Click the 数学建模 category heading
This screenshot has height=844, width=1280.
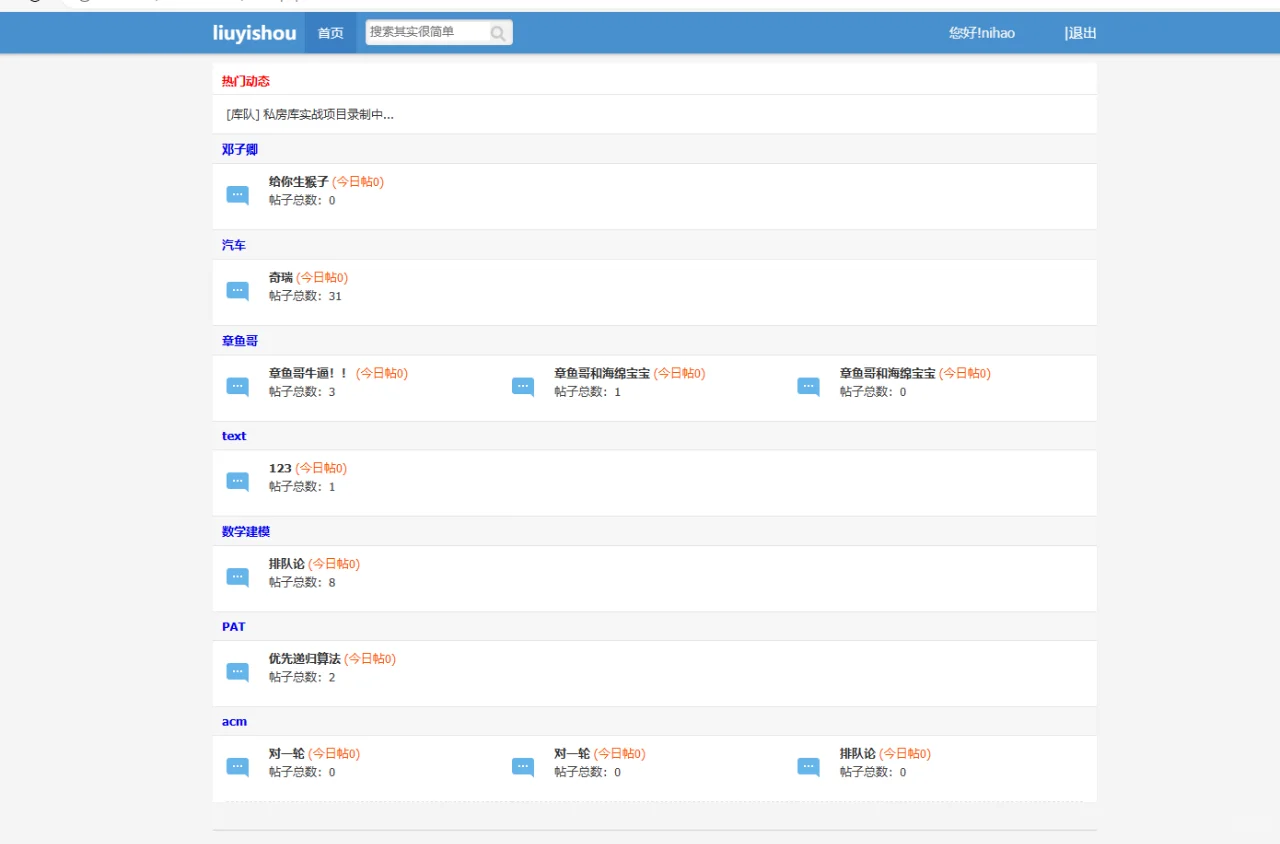(246, 531)
